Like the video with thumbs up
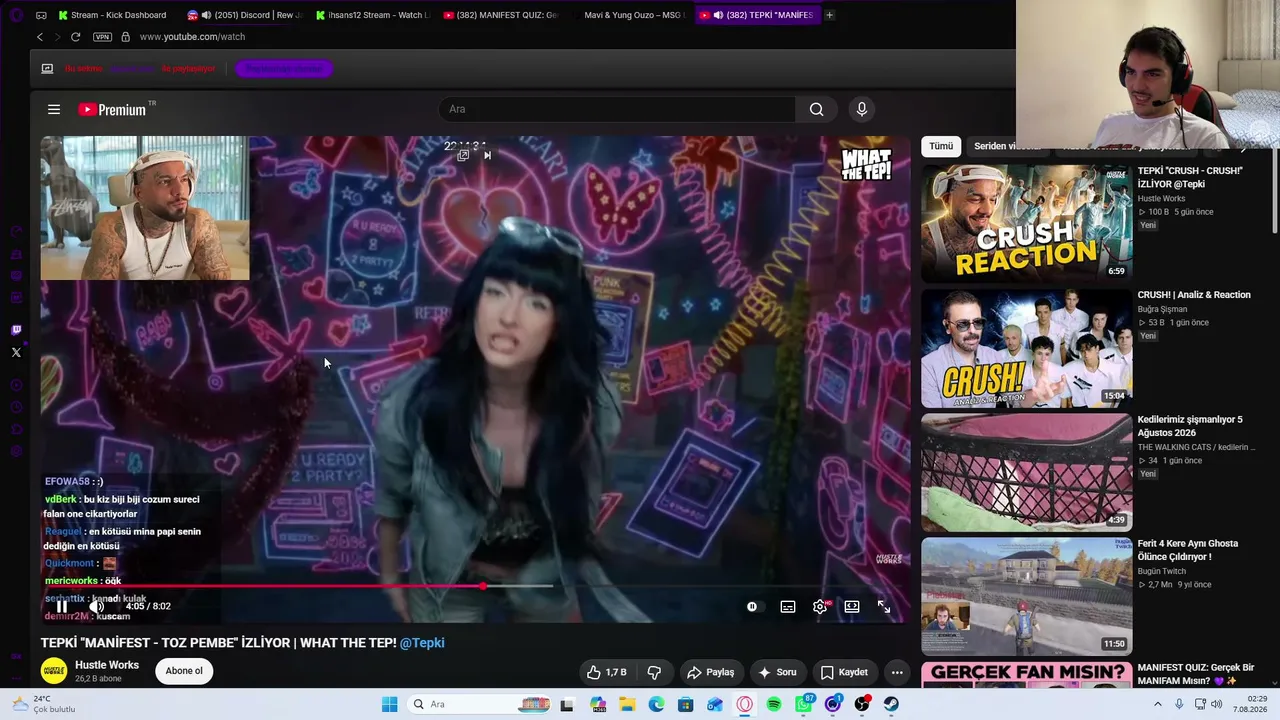Screen dimensions: 1280x720 (607, 672)
